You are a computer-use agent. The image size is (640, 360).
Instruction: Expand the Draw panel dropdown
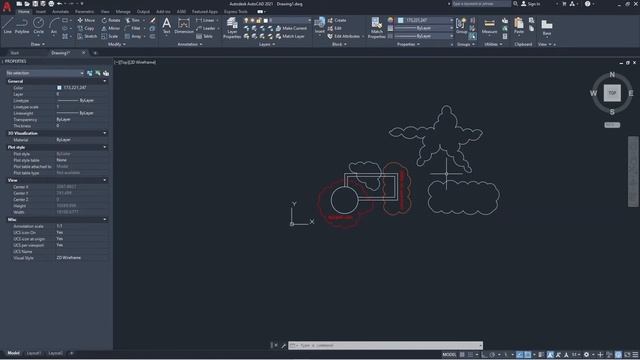[38, 44]
